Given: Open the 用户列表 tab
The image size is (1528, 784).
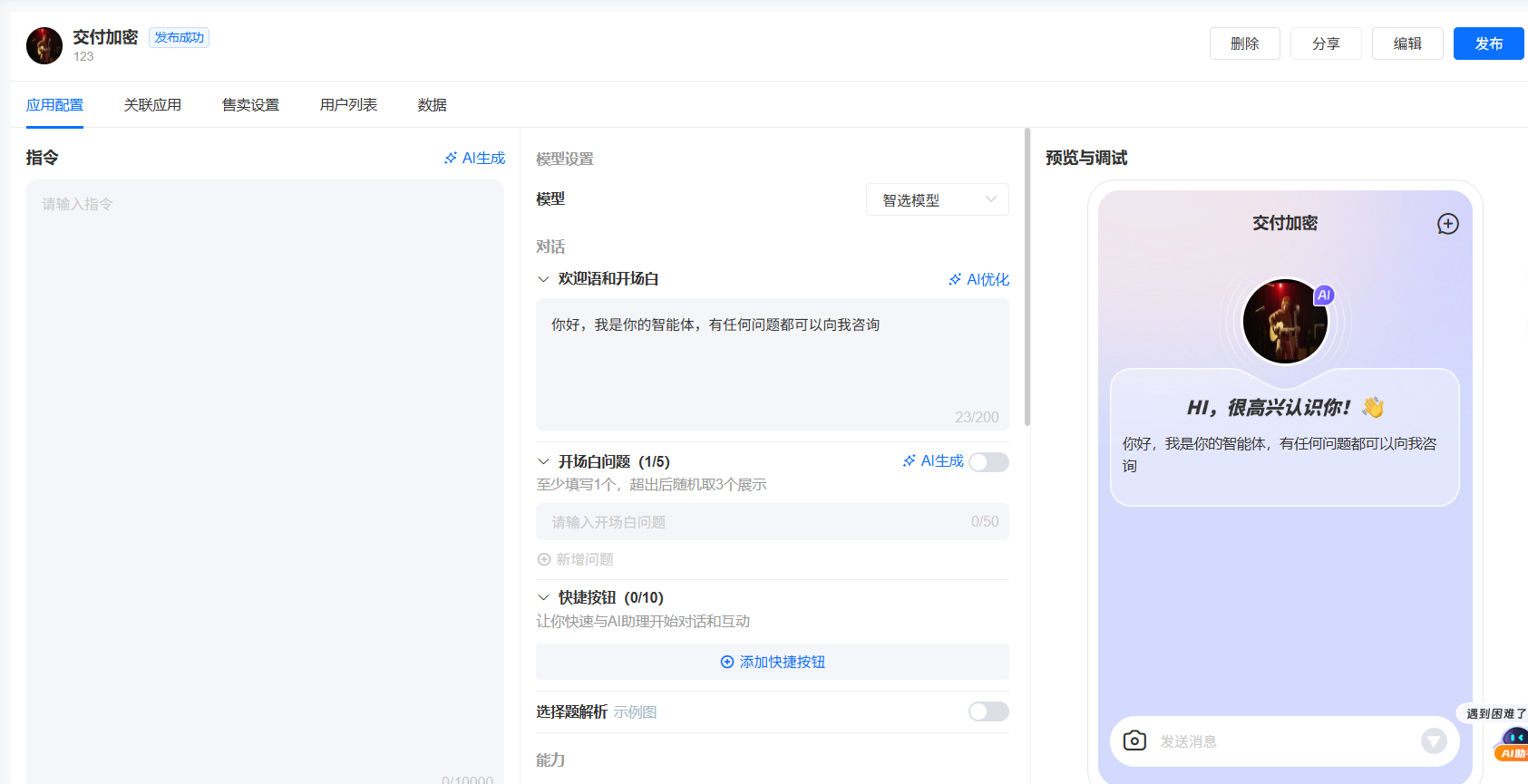Looking at the screenshot, I should [x=348, y=105].
